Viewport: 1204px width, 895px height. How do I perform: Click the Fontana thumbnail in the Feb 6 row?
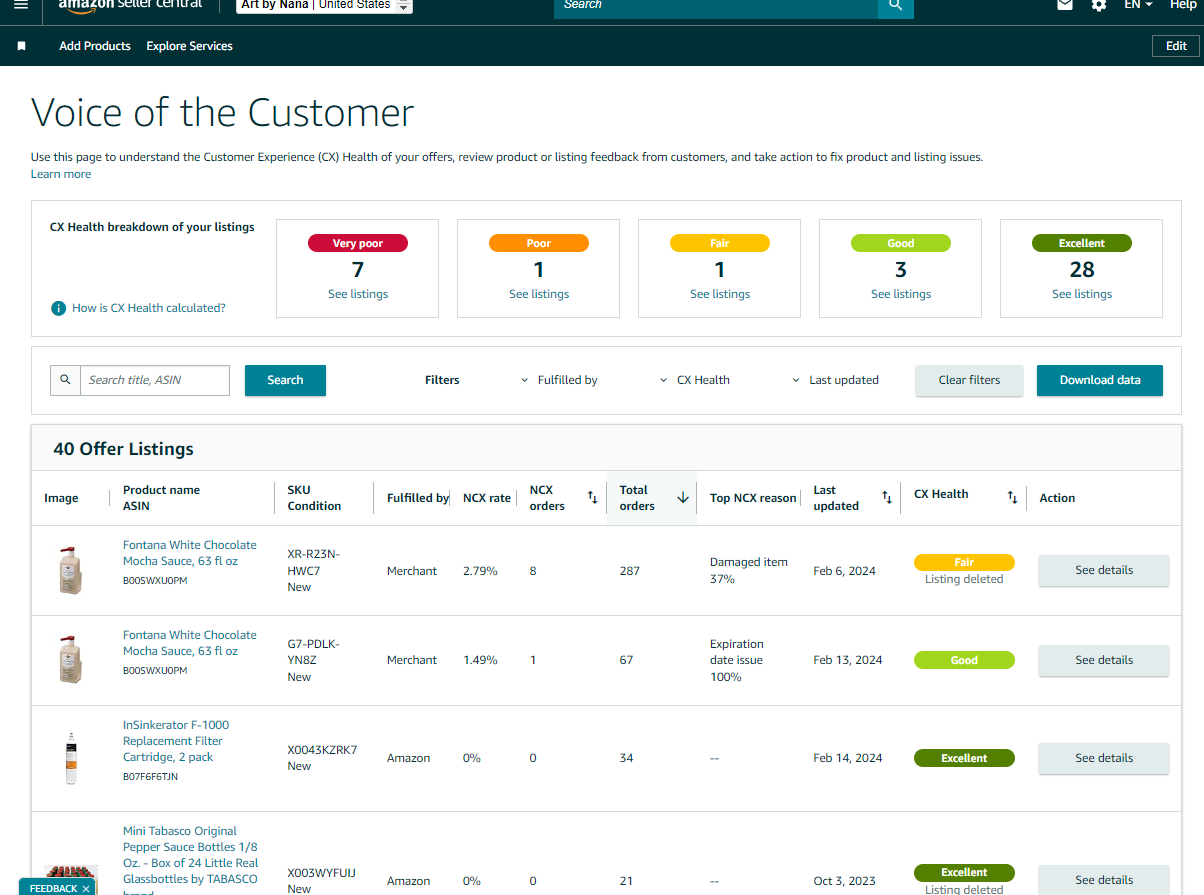click(x=70, y=570)
